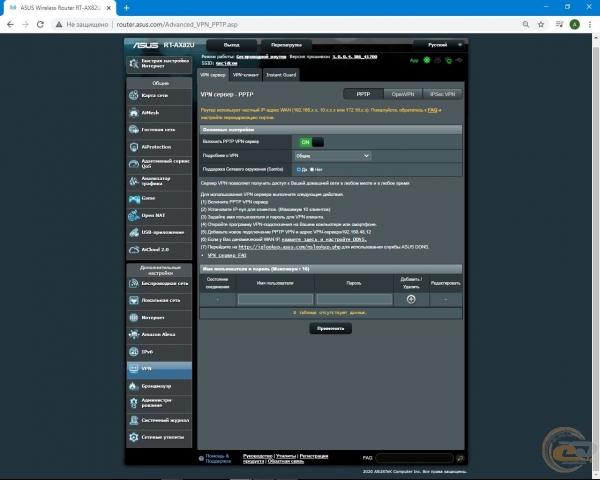Focus the username (Имя пользователя) input field
The image size is (600, 480).
click(x=276, y=299)
